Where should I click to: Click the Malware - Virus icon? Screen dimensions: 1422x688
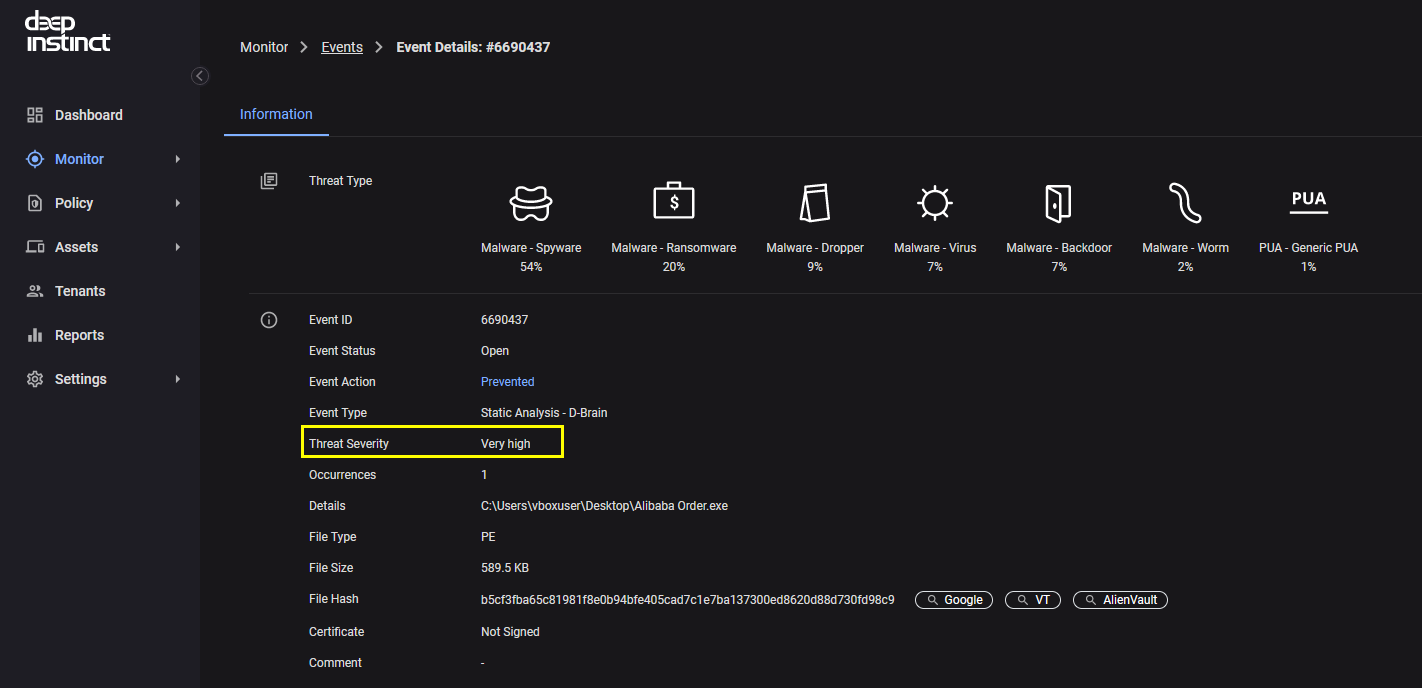coord(934,203)
